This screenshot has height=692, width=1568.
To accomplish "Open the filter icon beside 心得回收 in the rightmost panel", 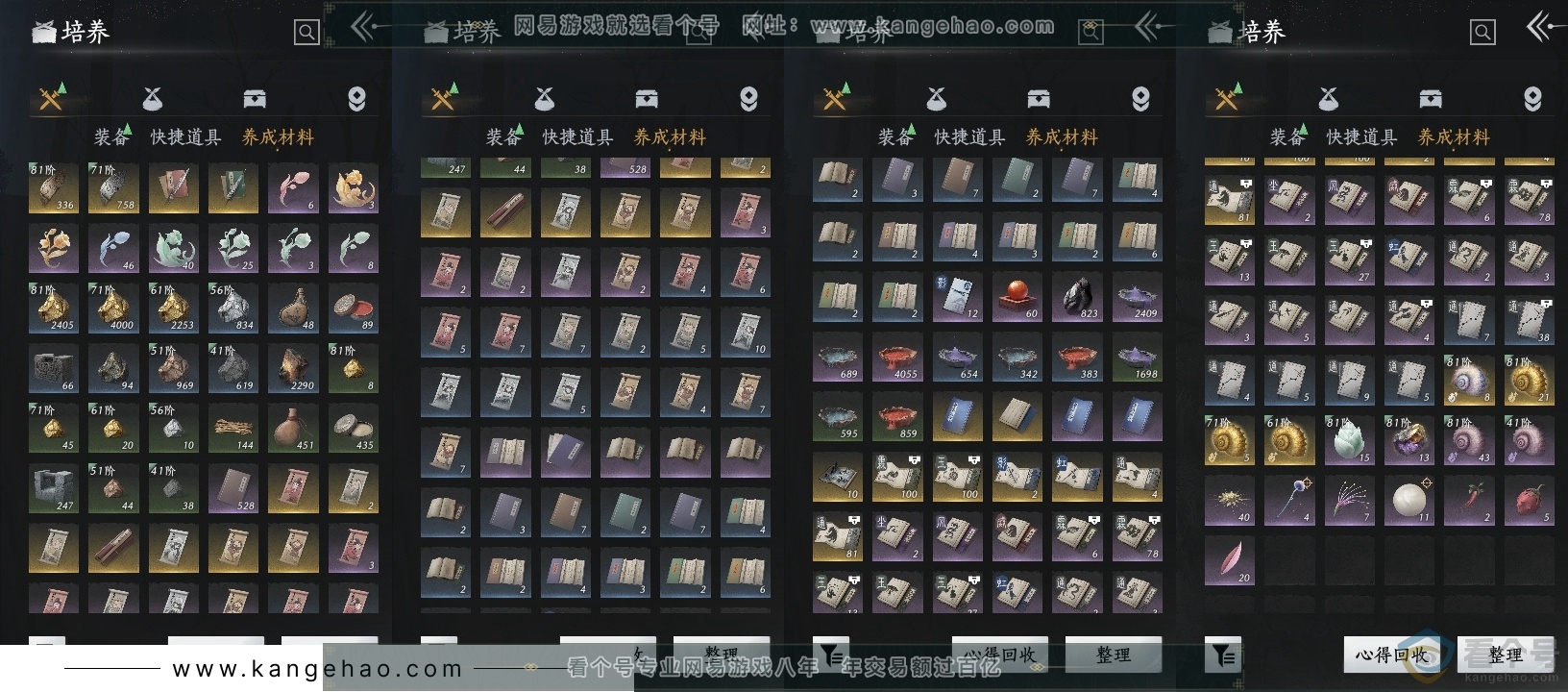I will [x=1223, y=655].
